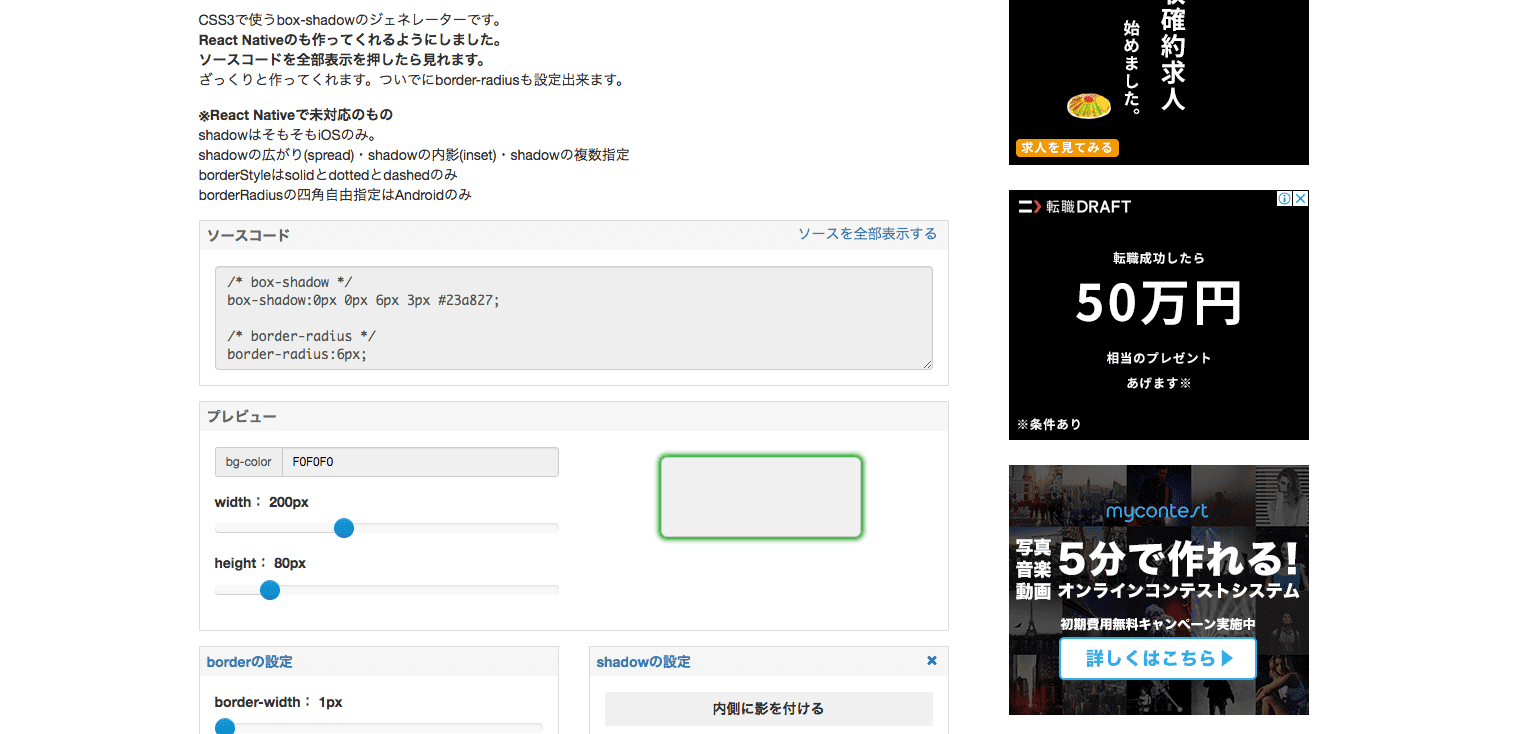Click the 50万円 text in 転職DRAFT ad
The image size is (1537, 734).
[x=1158, y=304]
